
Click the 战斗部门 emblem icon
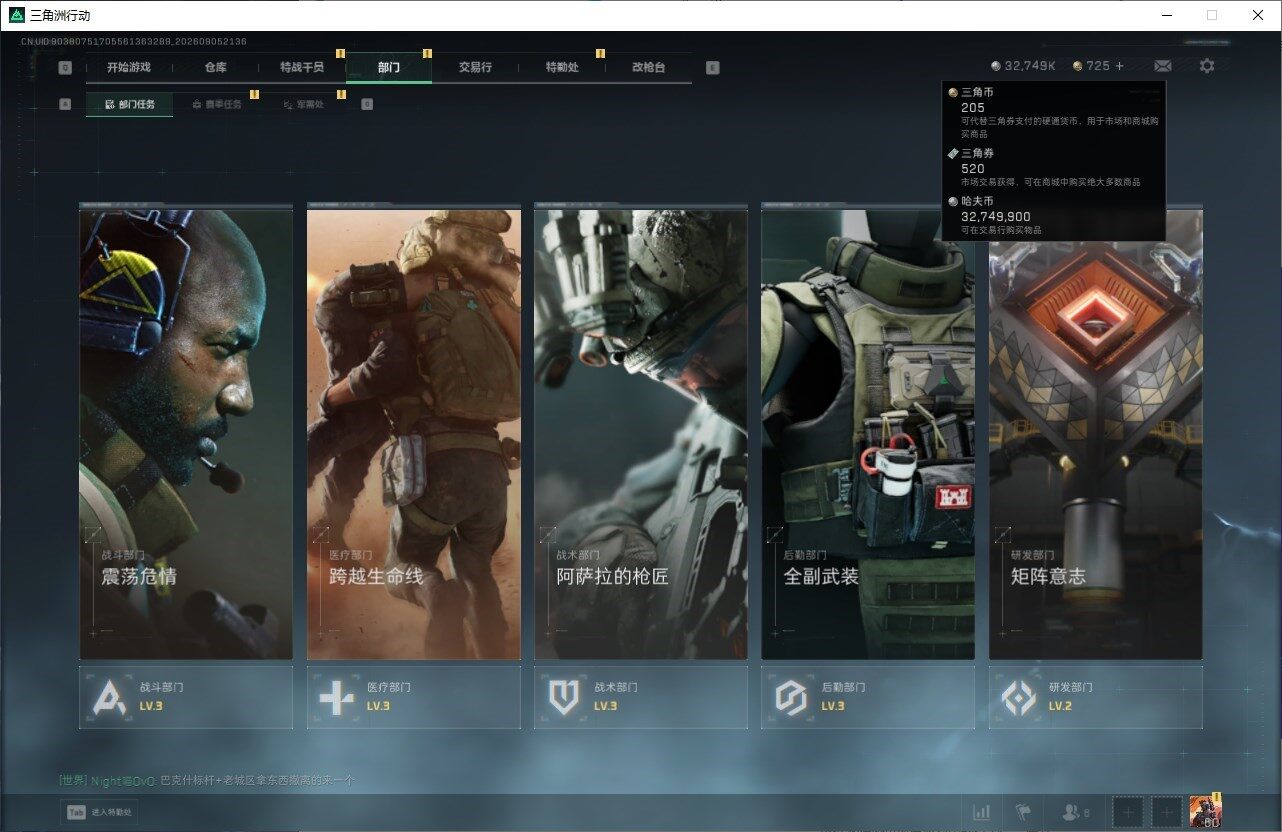[x=109, y=697]
